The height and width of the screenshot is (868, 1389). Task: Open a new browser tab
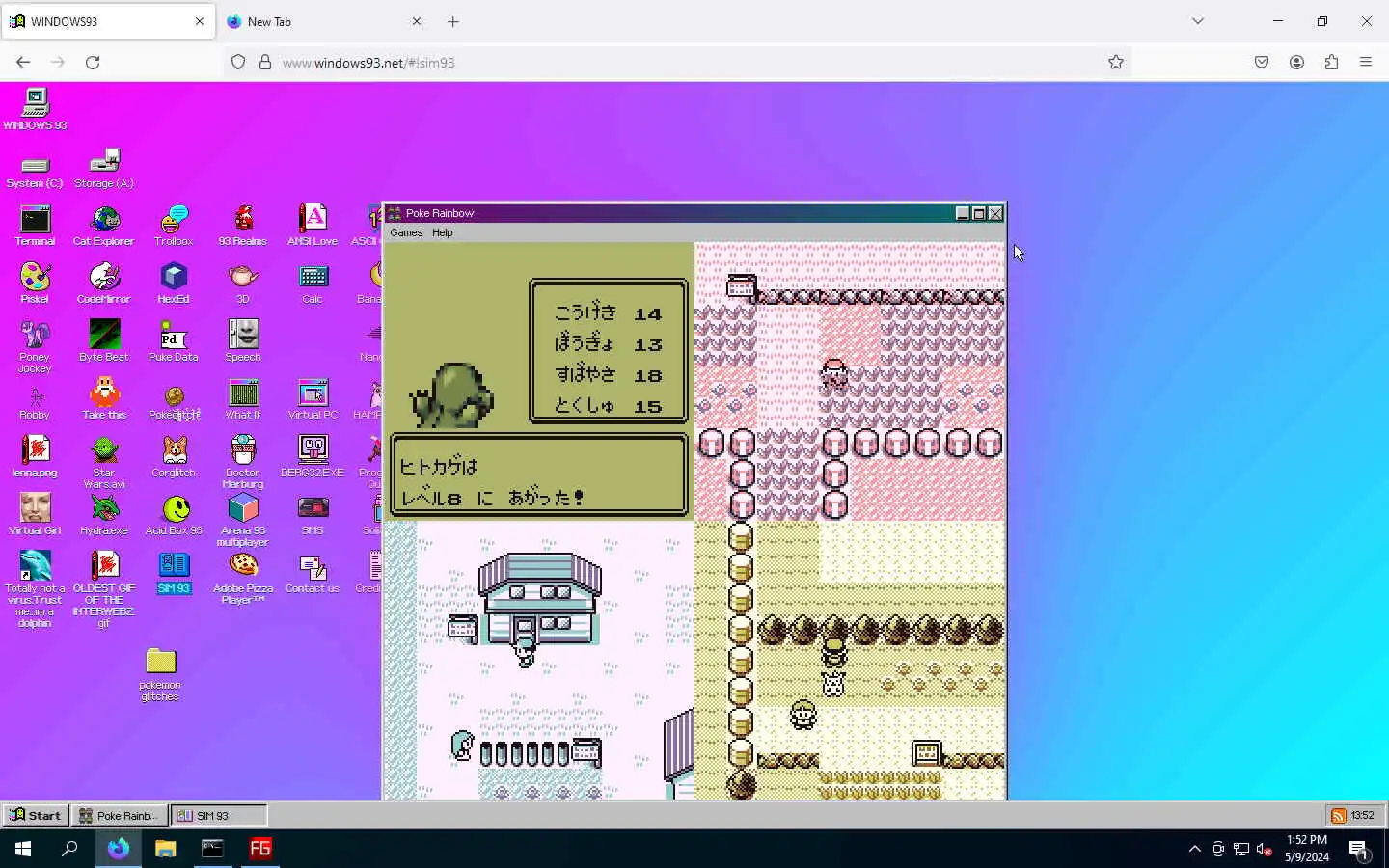(x=453, y=21)
